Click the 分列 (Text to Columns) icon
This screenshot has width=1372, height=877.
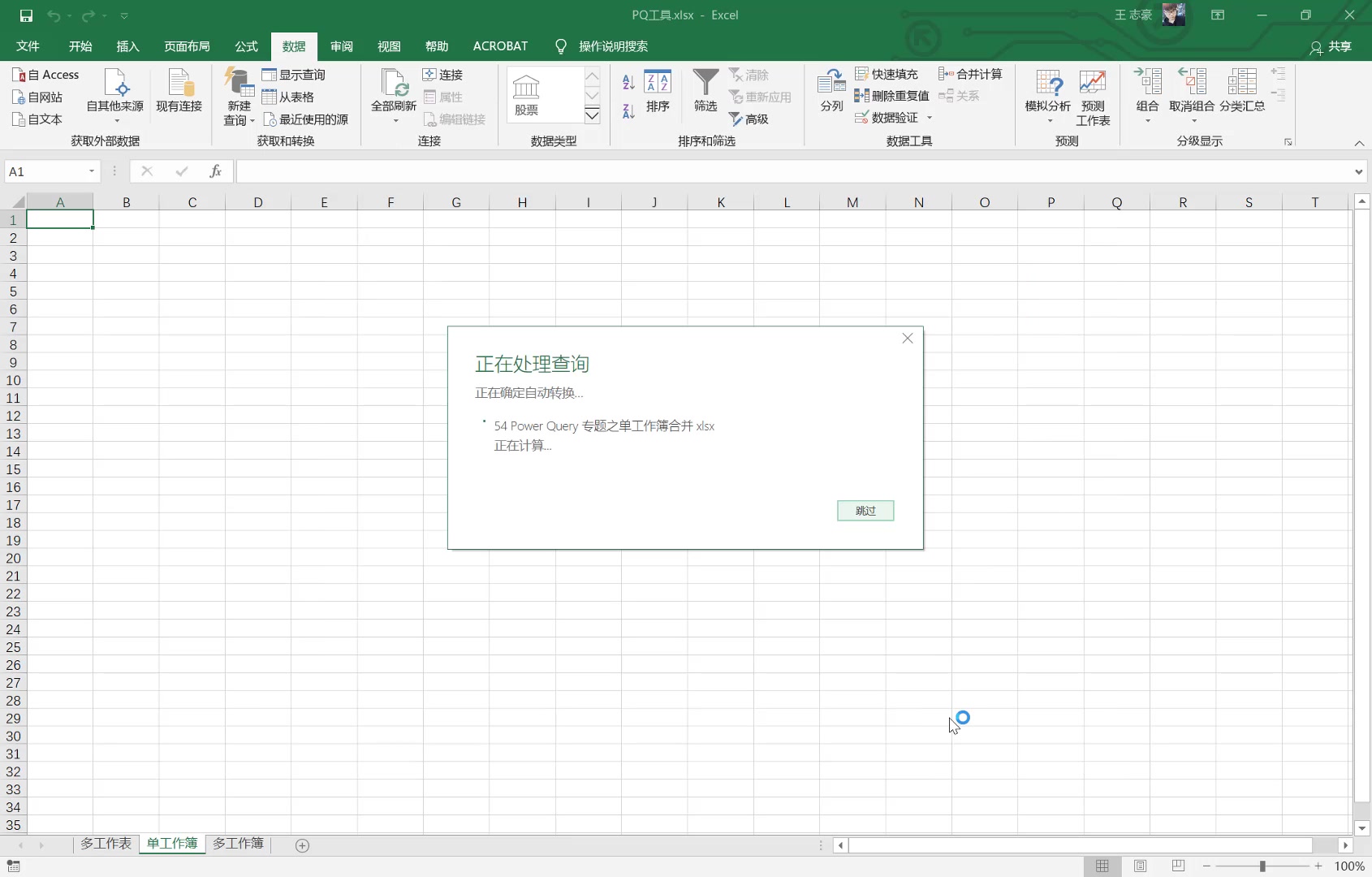point(830,89)
